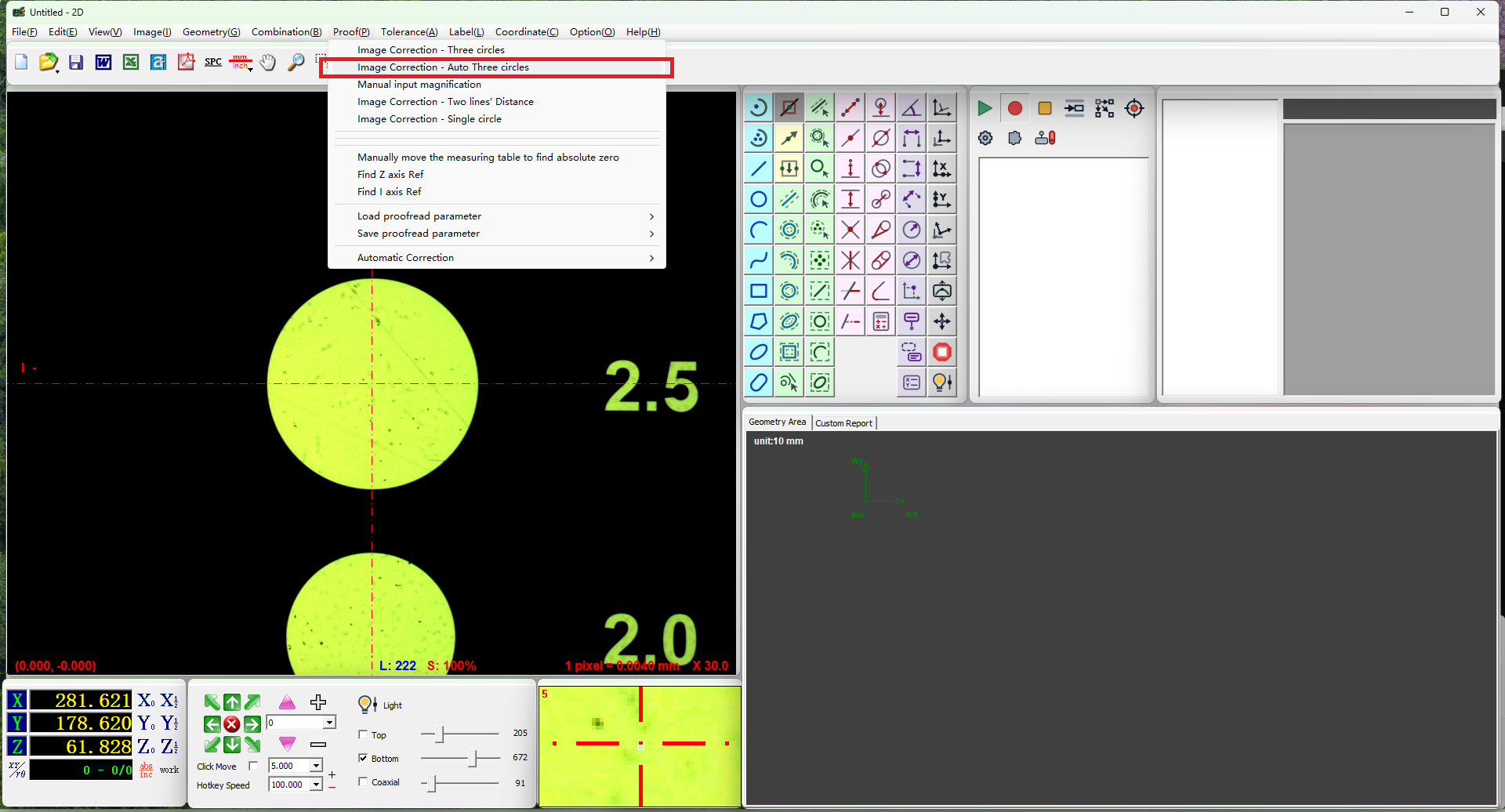1505x812 pixels.
Task: Click the red target crosshair icon
Action: (x=1133, y=108)
